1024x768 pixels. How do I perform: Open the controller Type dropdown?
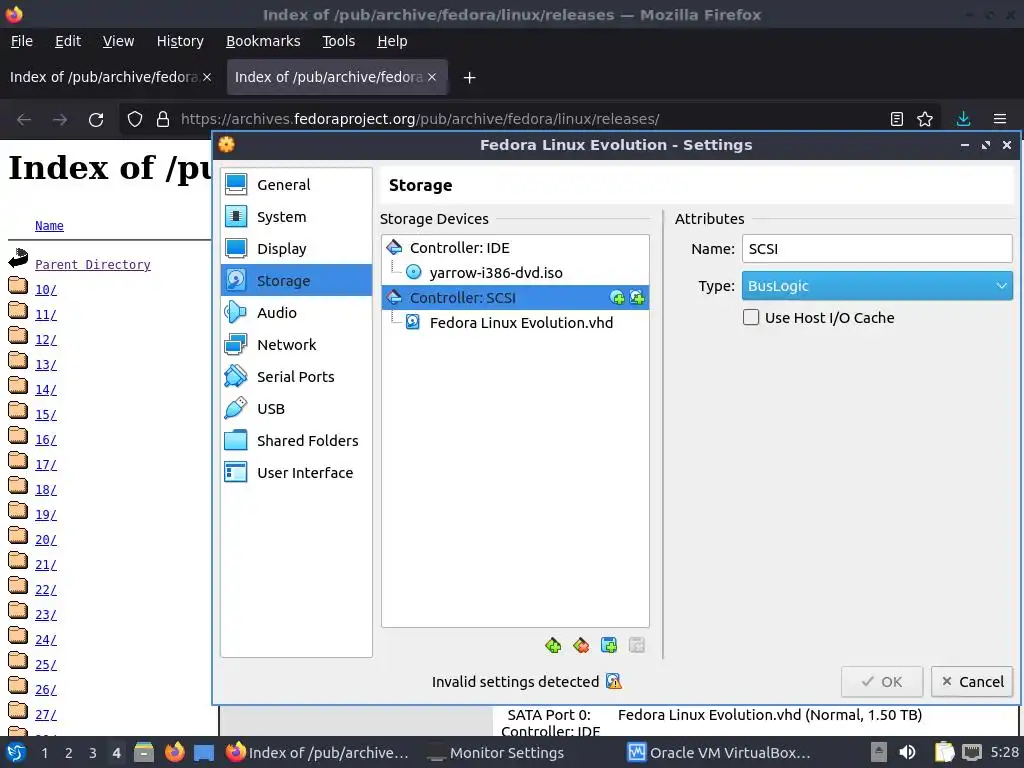(877, 286)
